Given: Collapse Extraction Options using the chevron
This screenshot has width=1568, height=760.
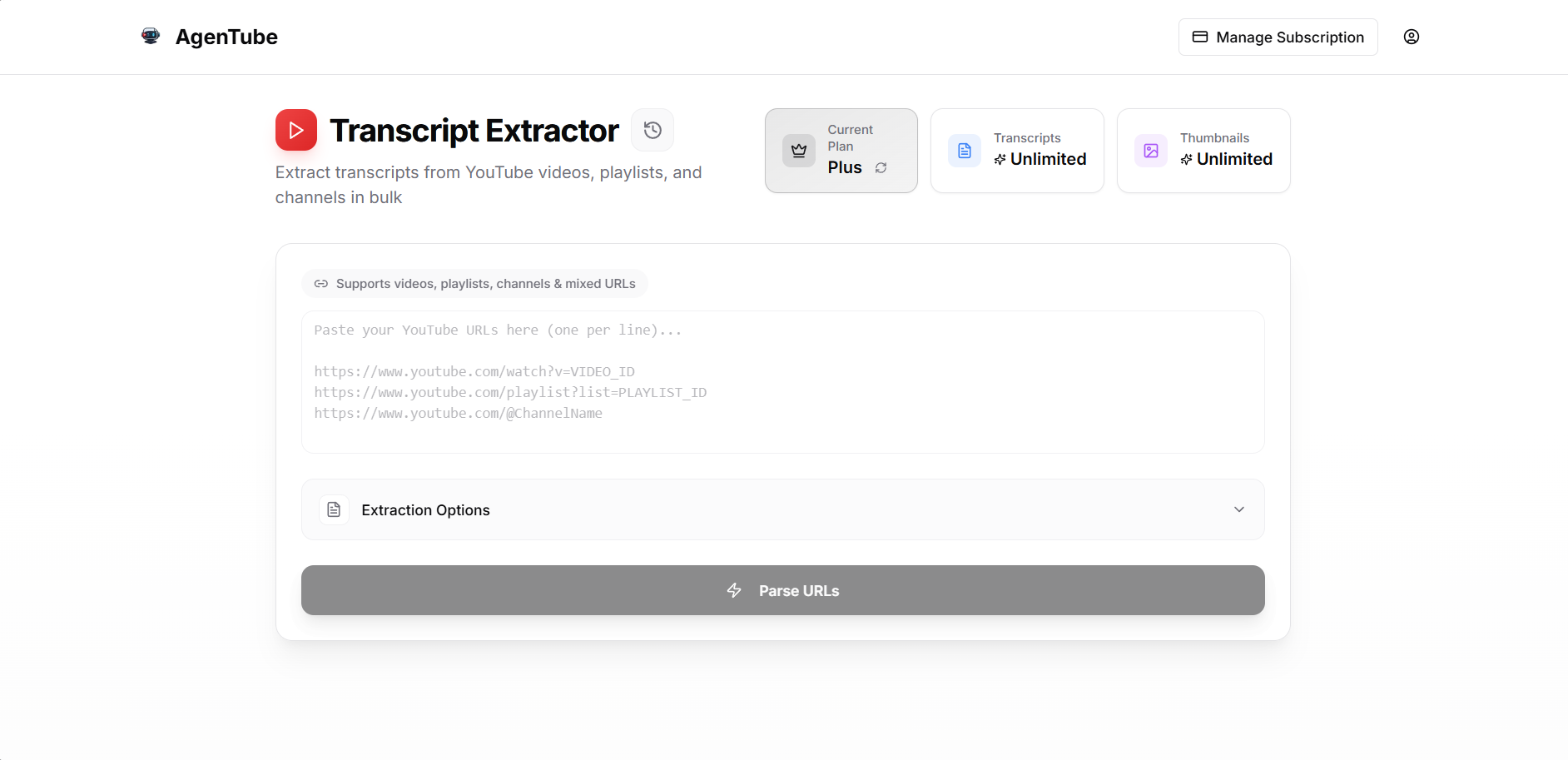Looking at the screenshot, I should [x=1238, y=509].
